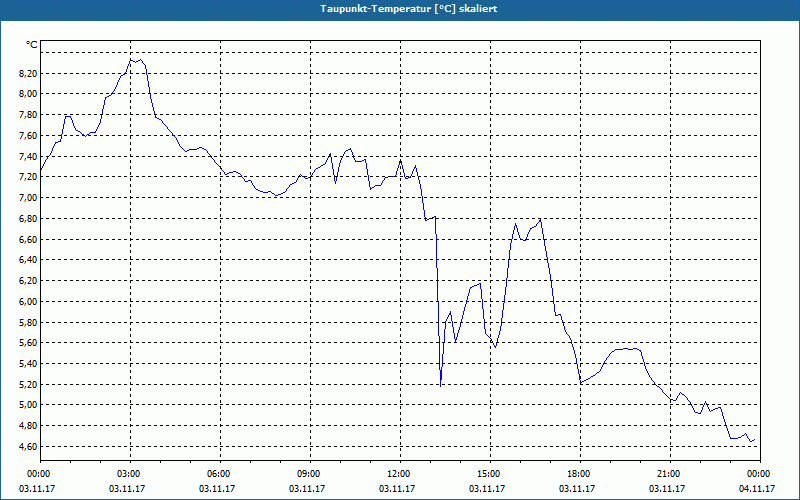Screen dimensions: 800x500
Task: Click the 00:00 label above 04.11.17
Action: [x=760, y=474]
